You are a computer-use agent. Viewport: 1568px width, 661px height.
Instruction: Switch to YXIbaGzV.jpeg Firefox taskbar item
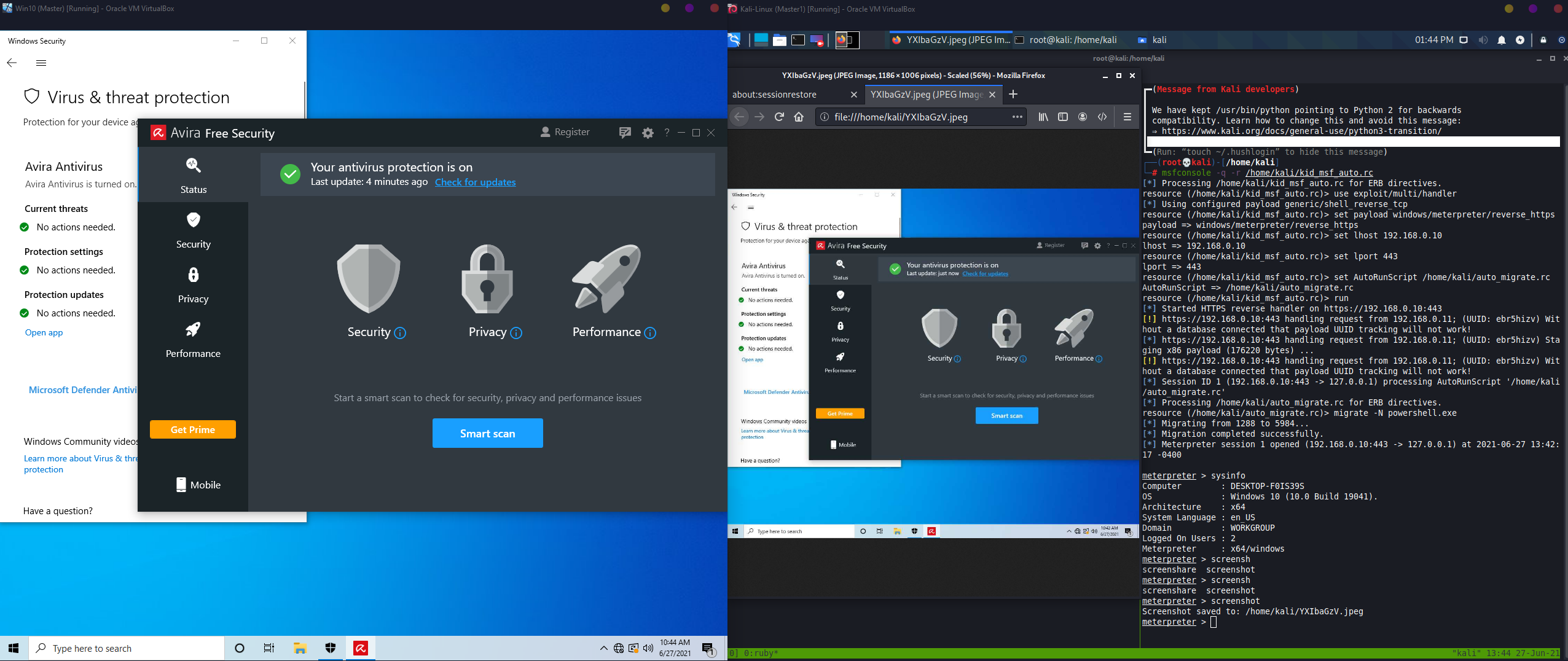[x=950, y=40]
